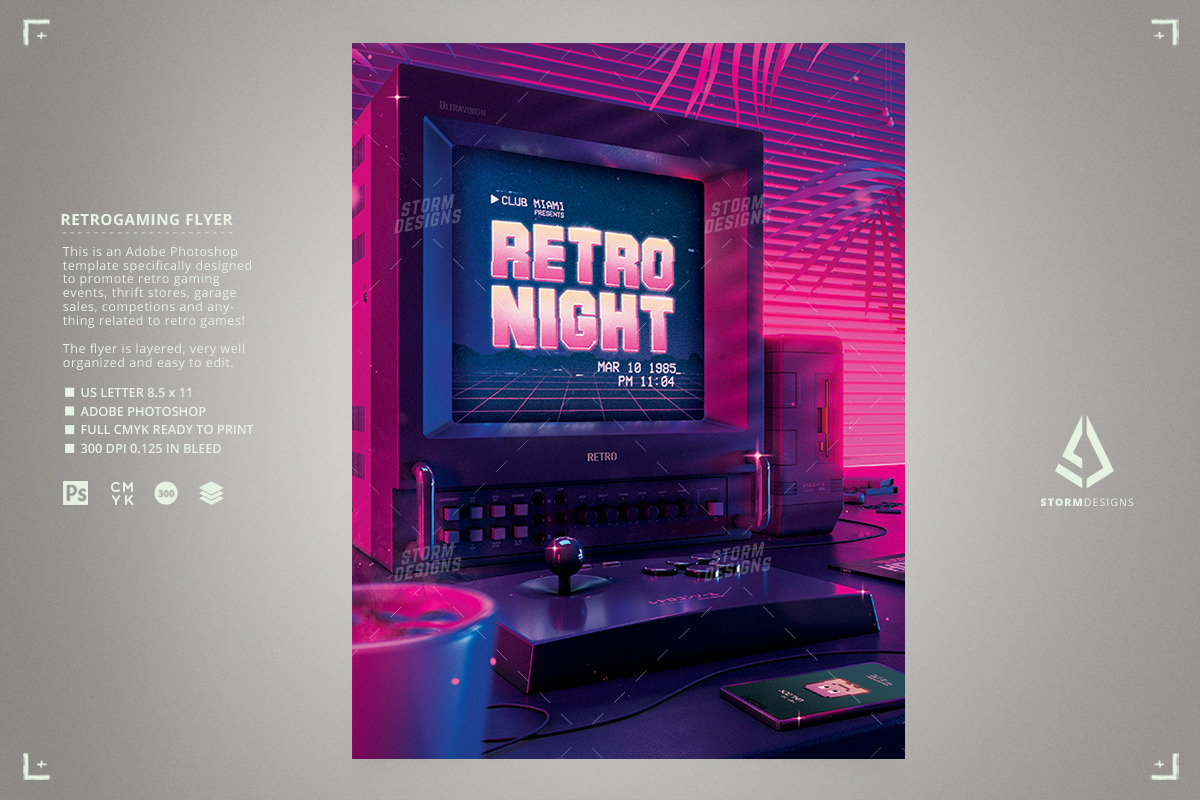Click the round 300 DPI badge
The image size is (1200, 800).
166,492
